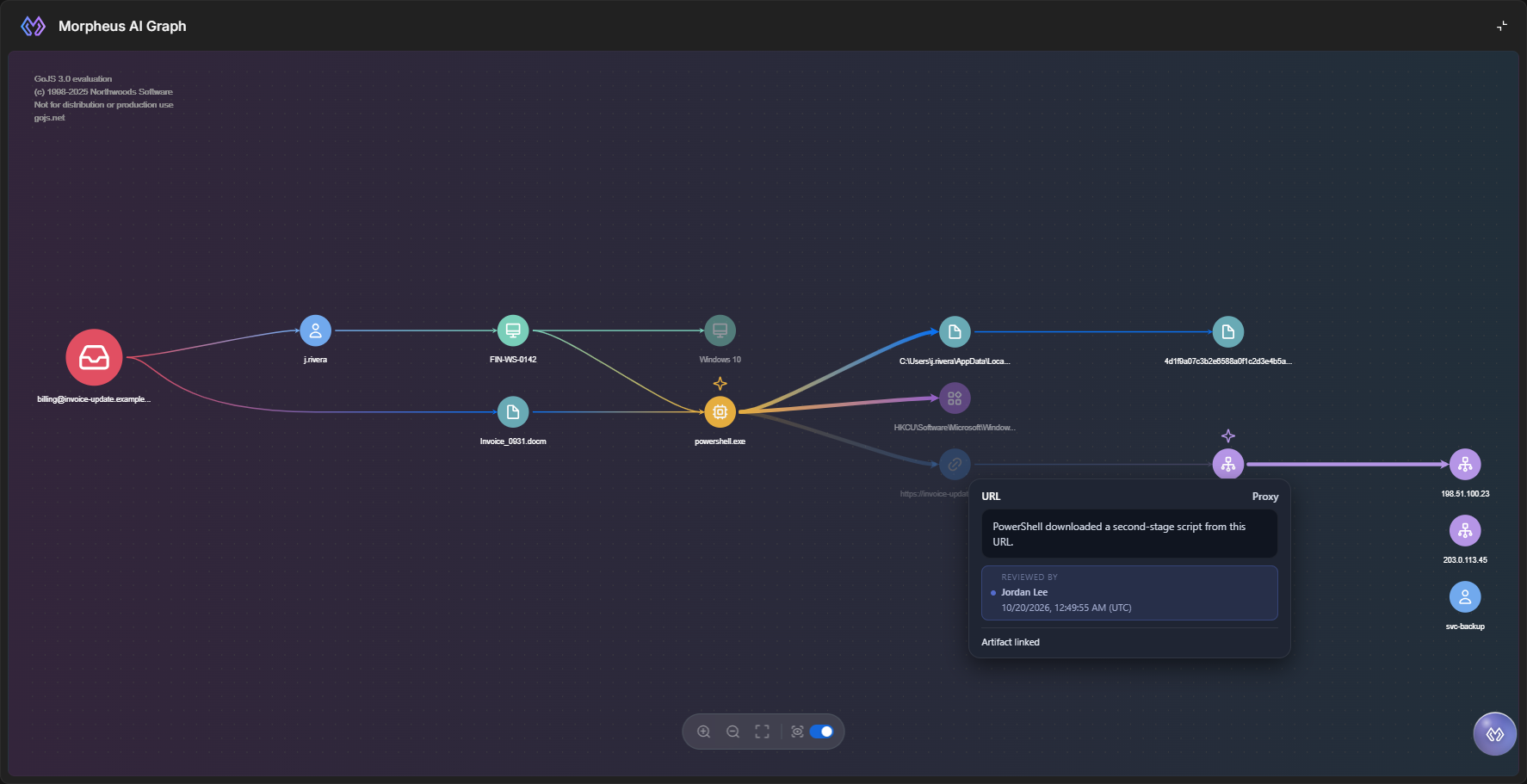Select the Windows 10 OS node
Viewport: 1527px width, 784px height.
pyautogui.click(x=720, y=330)
